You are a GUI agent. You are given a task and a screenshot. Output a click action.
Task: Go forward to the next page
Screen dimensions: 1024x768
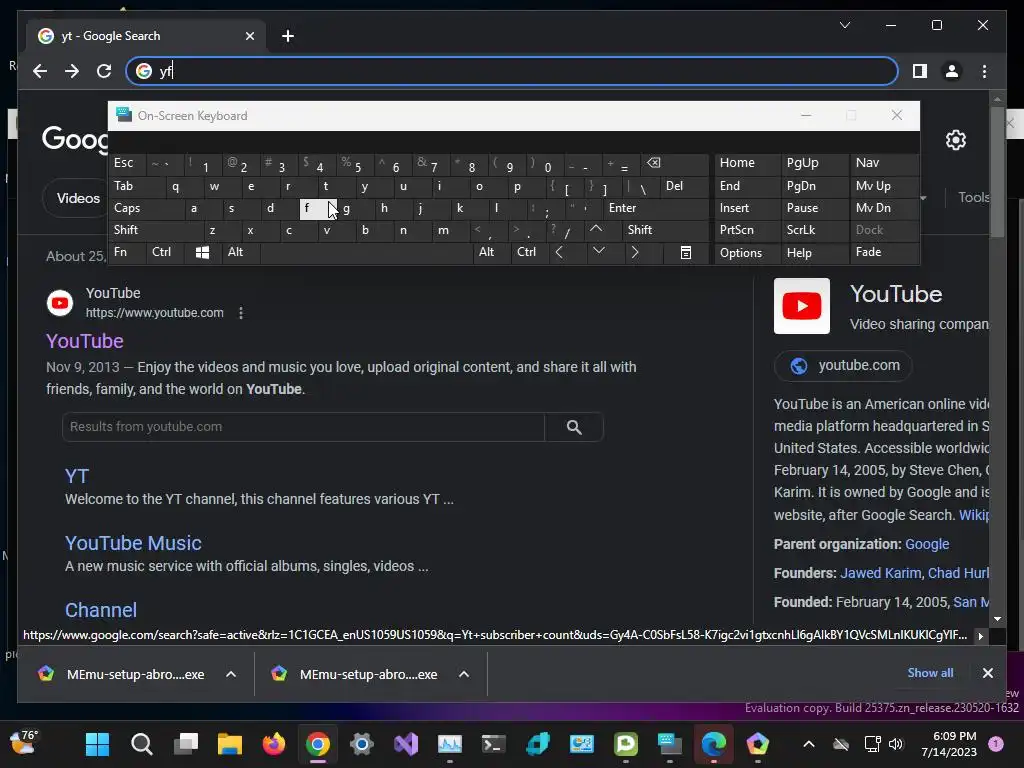click(x=72, y=71)
